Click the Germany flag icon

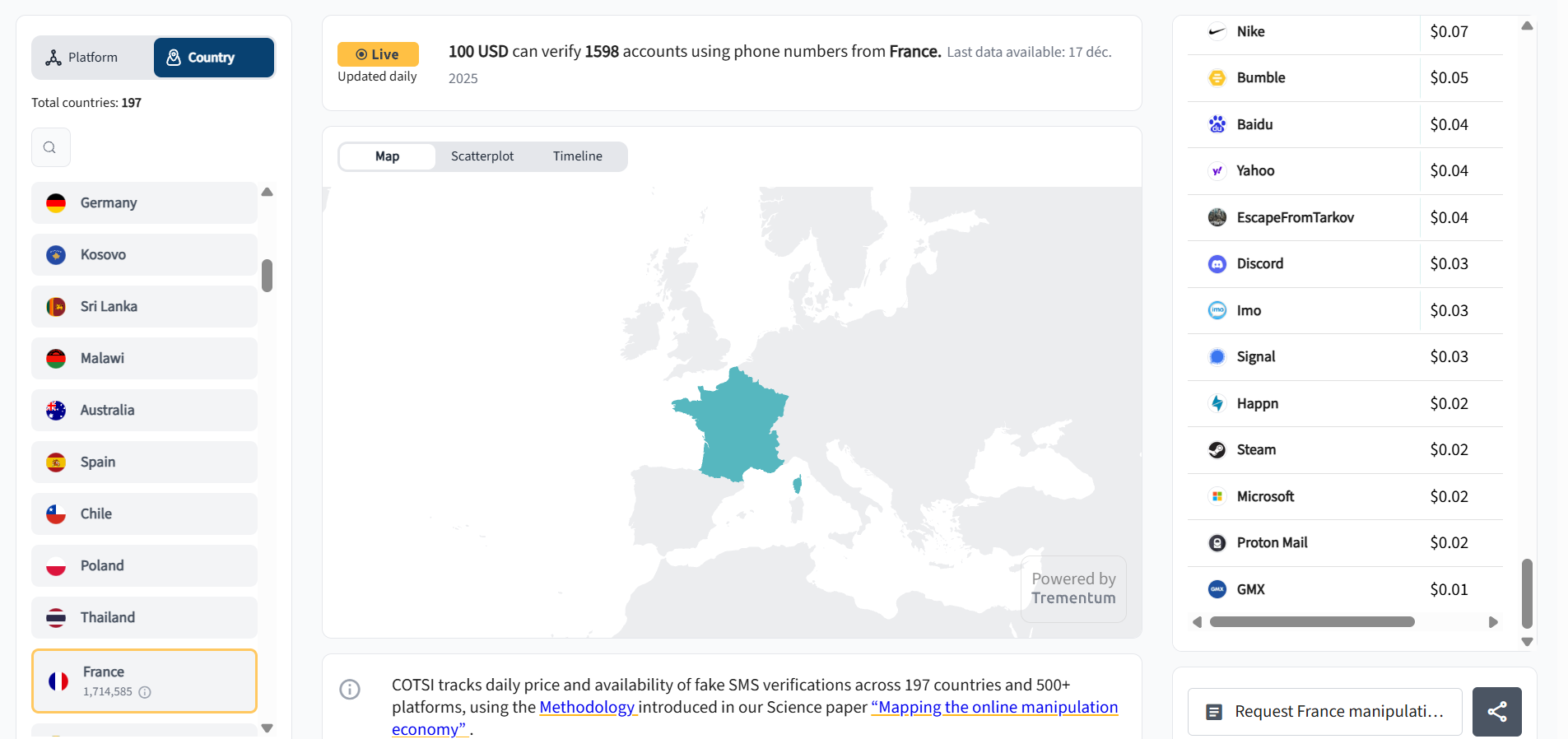pyautogui.click(x=56, y=203)
